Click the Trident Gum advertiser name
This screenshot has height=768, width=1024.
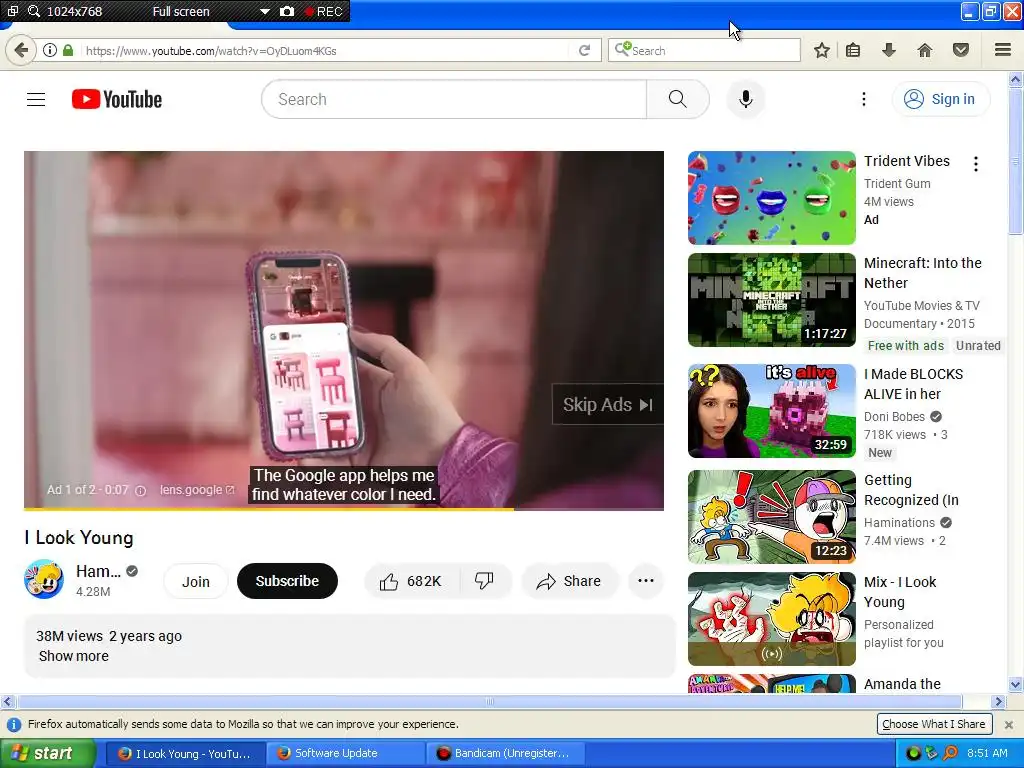[897, 184]
